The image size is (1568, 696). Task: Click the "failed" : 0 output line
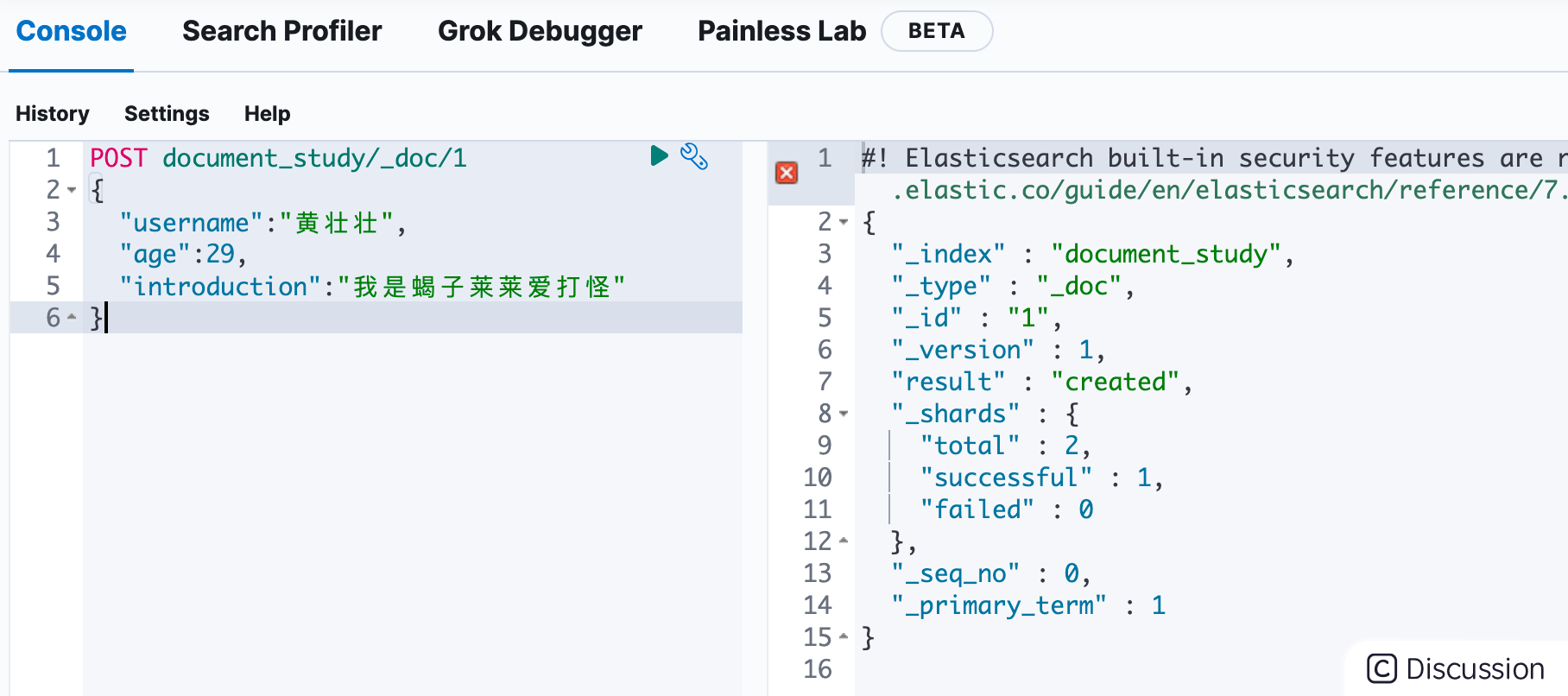click(x=1007, y=509)
